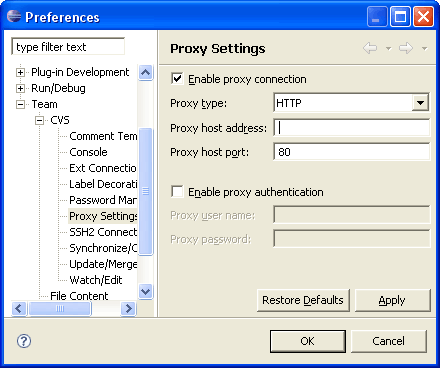
Task: Open Update/Merge preference page
Action: tap(103, 264)
